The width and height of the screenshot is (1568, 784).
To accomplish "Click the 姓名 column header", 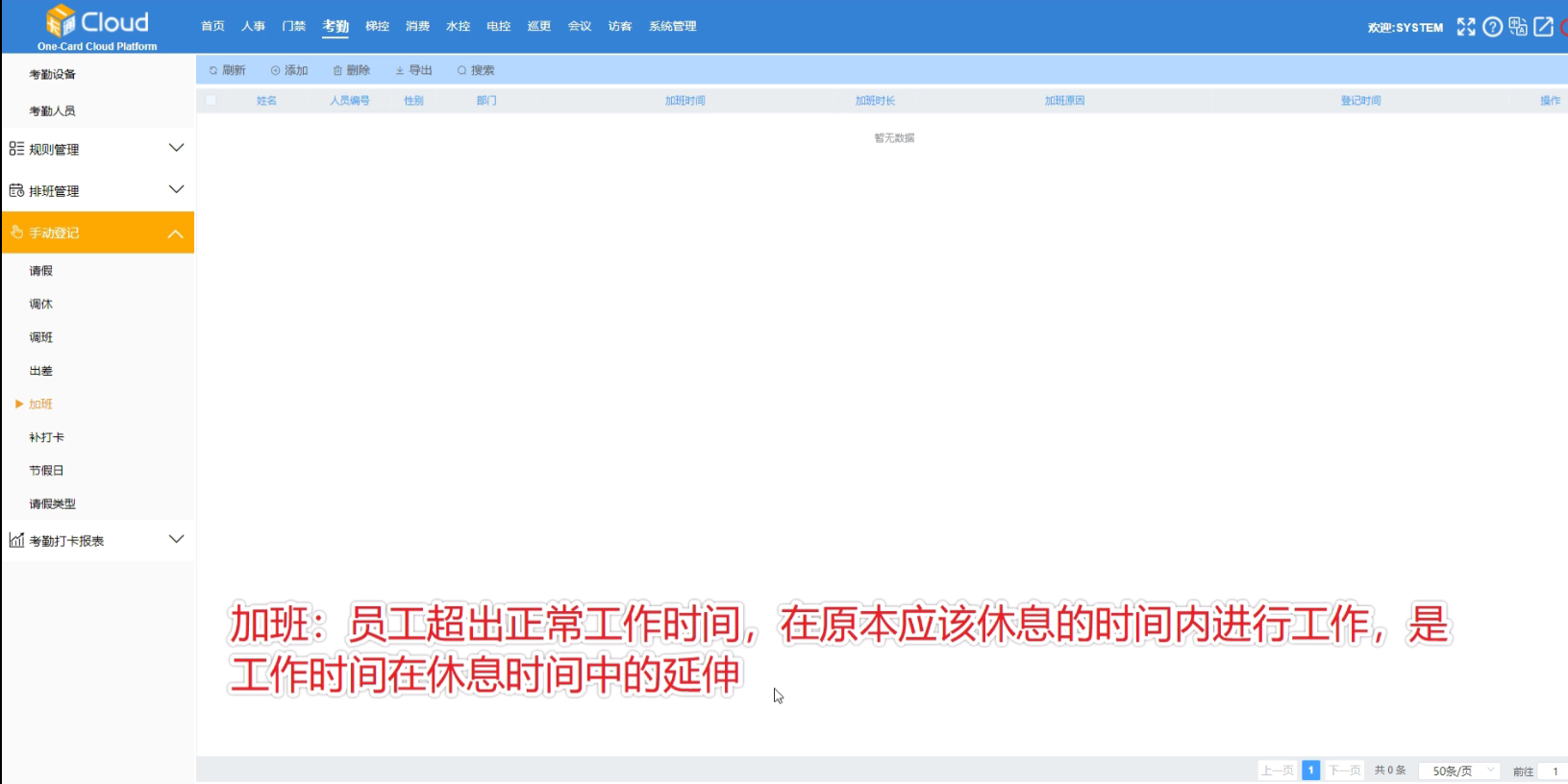I will (266, 100).
